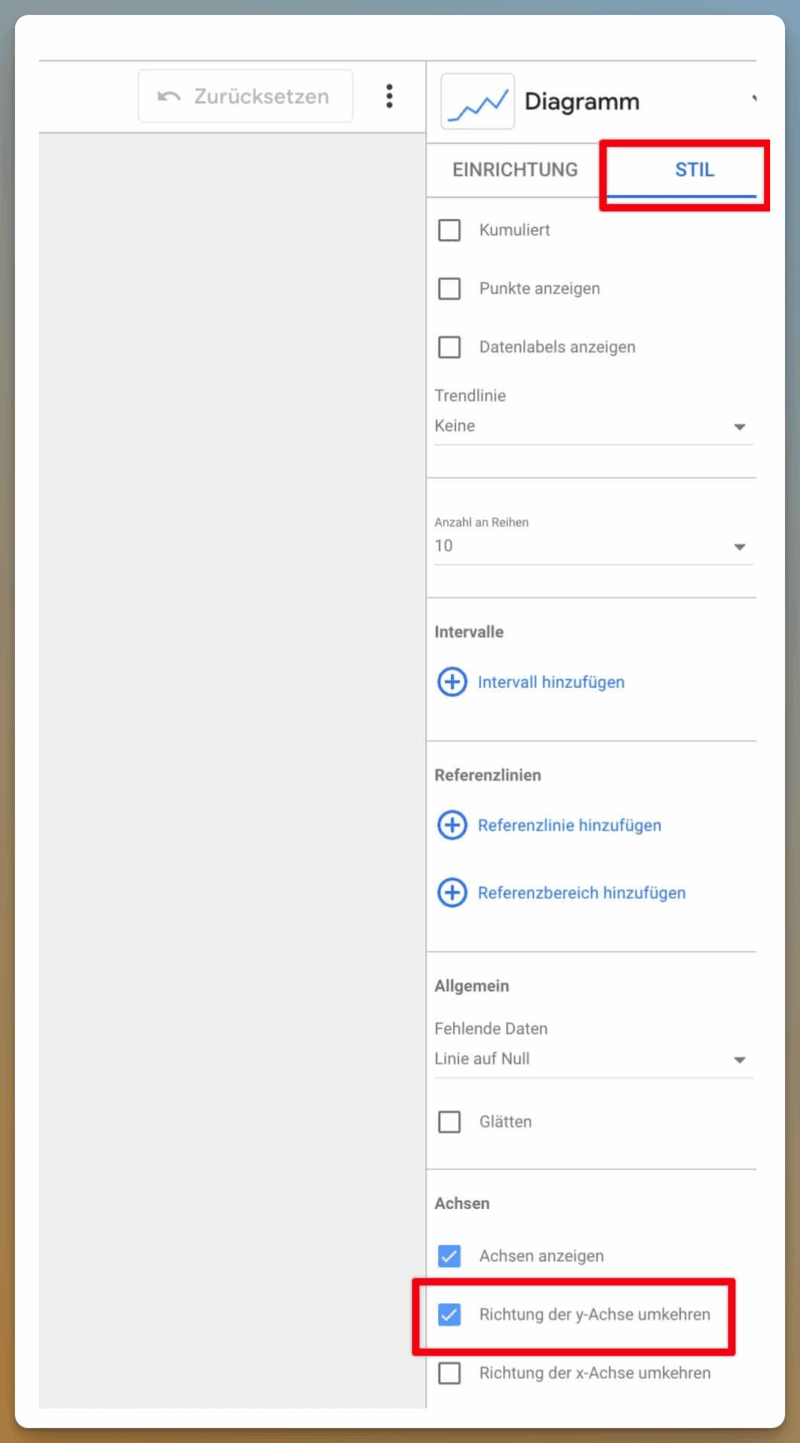Disable Richtung der y-Achse umkehren
Image resolution: width=800 pixels, height=1443 pixels.
450,1314
